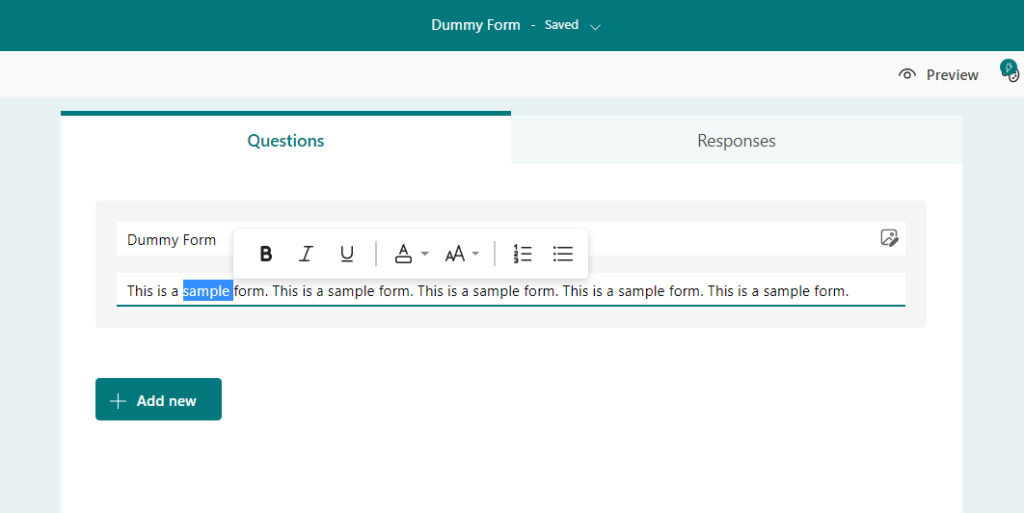Apply bold formatting to selected text
Screen dimensions: 1024x513
point(265,253)
